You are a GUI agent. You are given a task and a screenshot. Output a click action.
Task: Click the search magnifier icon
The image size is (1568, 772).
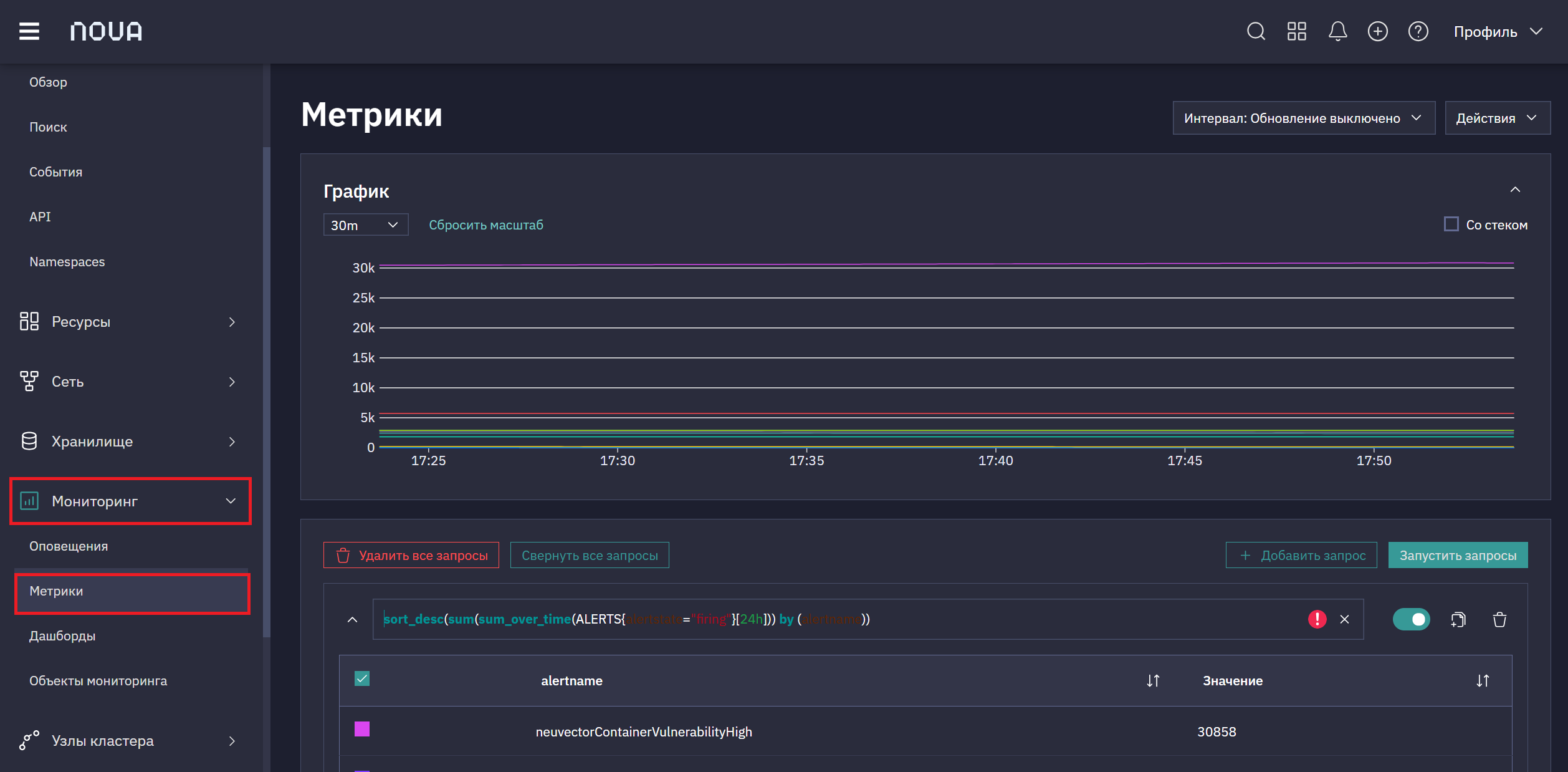click(1256, 31)
